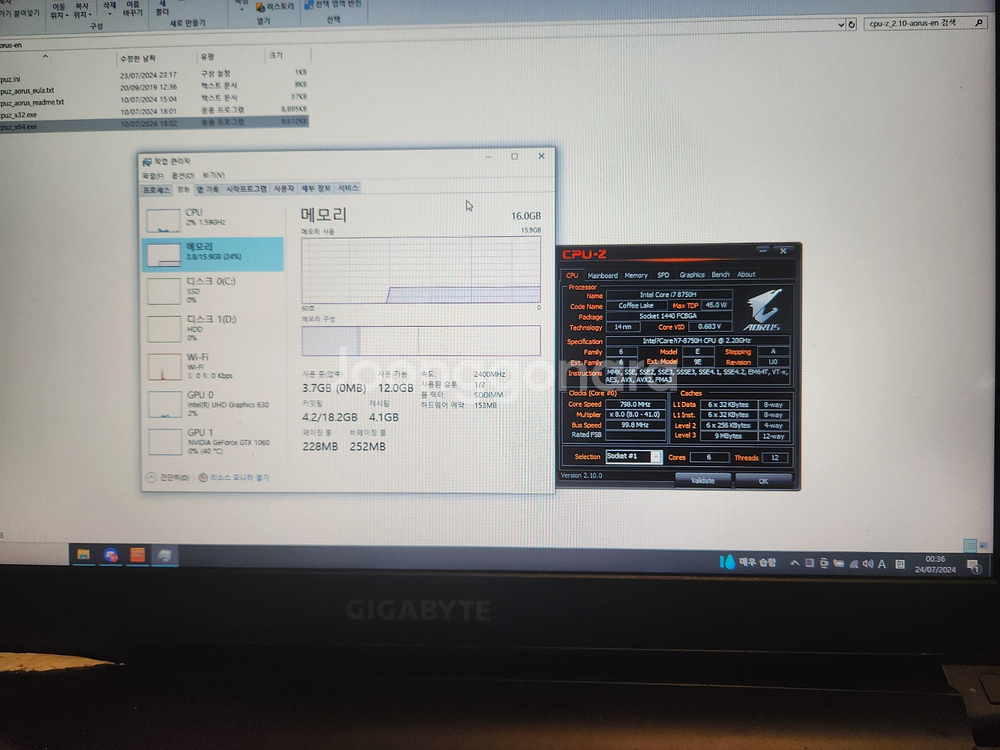The height and width of the screenshot is (750, 1000).
Task: Click 새 폴더 button in Explorer ribbon
Action: pos(162,8)
